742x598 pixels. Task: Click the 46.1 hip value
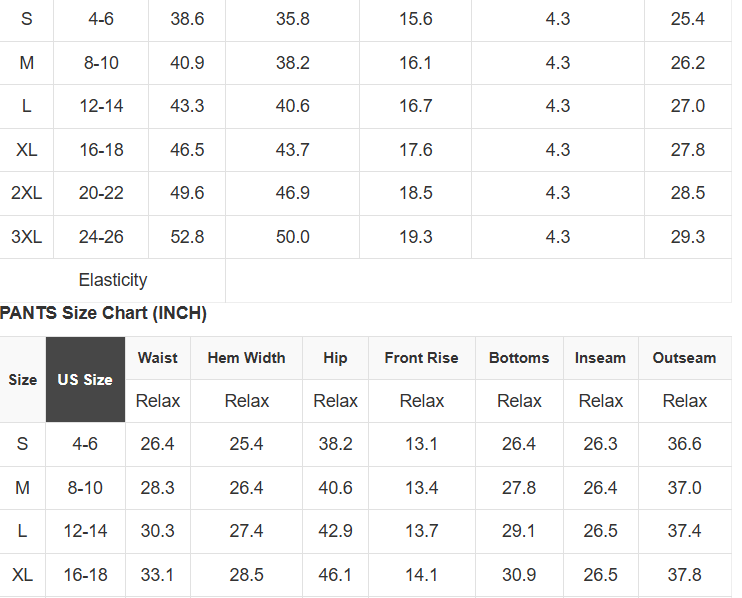336,575
